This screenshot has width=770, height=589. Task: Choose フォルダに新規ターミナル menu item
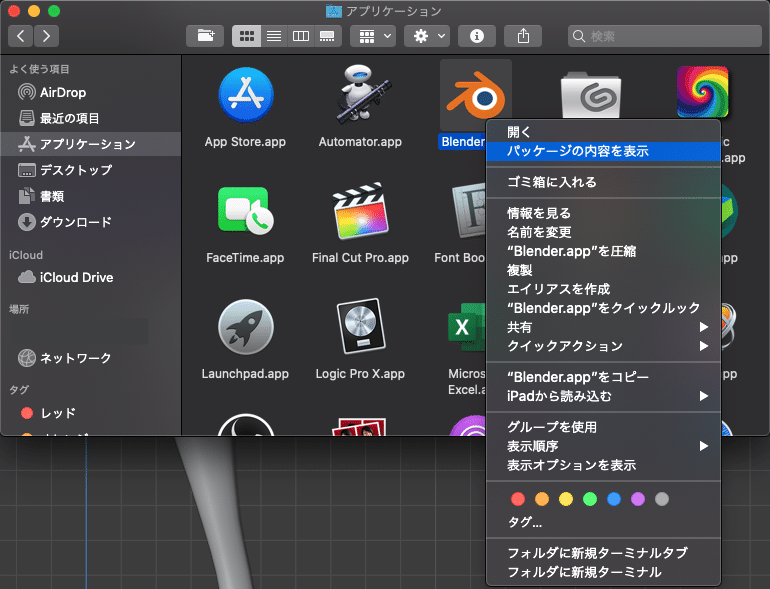[603, 572]
